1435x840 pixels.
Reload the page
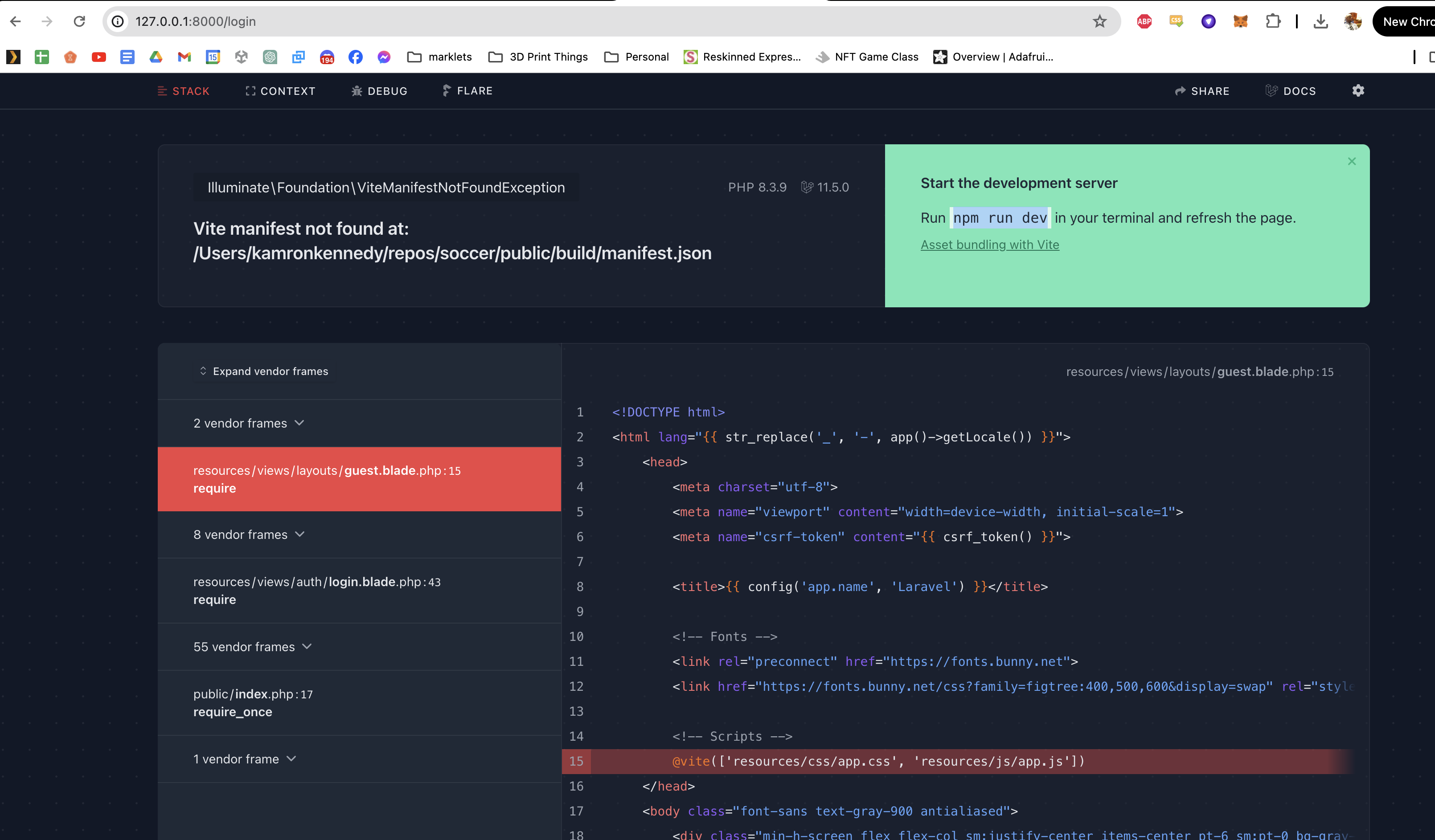click(79, 22)
